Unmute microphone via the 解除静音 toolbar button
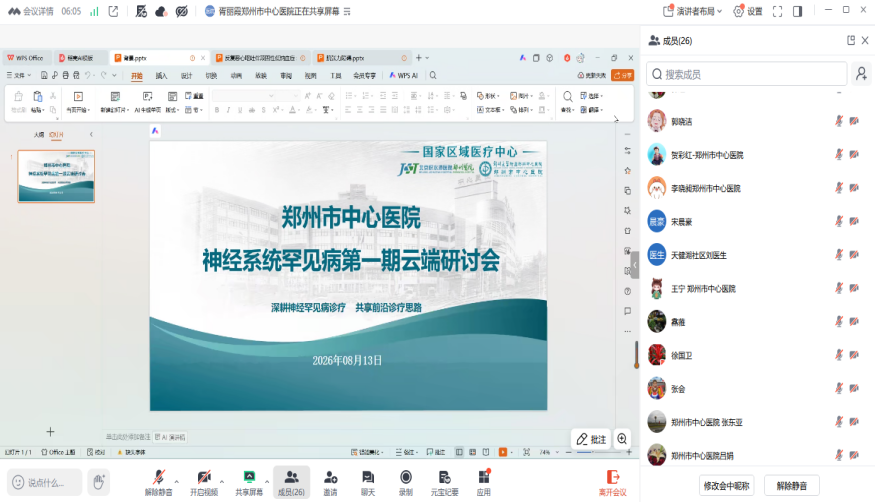The width and height of the screenshot is (875, 502). click(158, 482)
